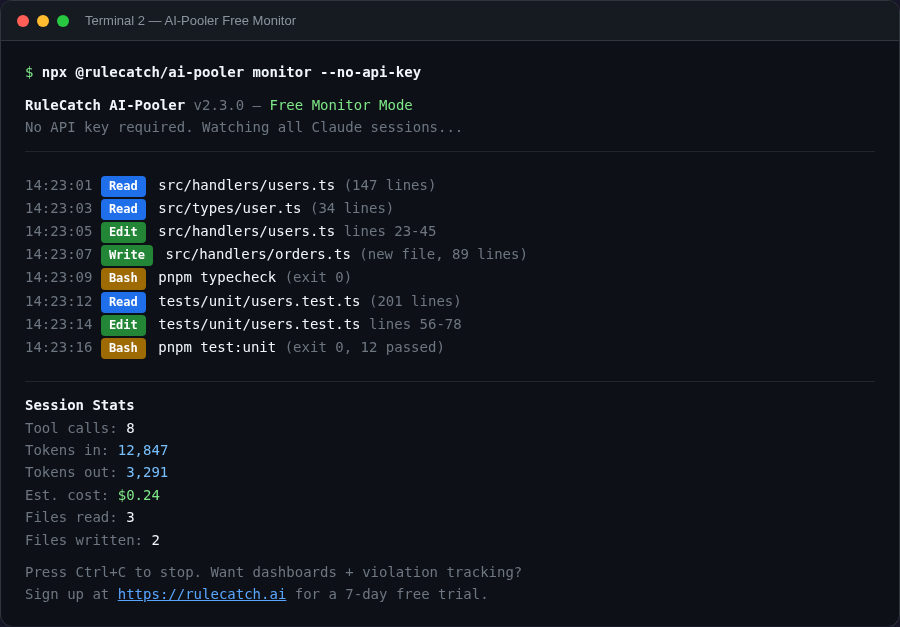
Task: Click the Bash badge beside pnpm test:unit
Action: [123, 347]
